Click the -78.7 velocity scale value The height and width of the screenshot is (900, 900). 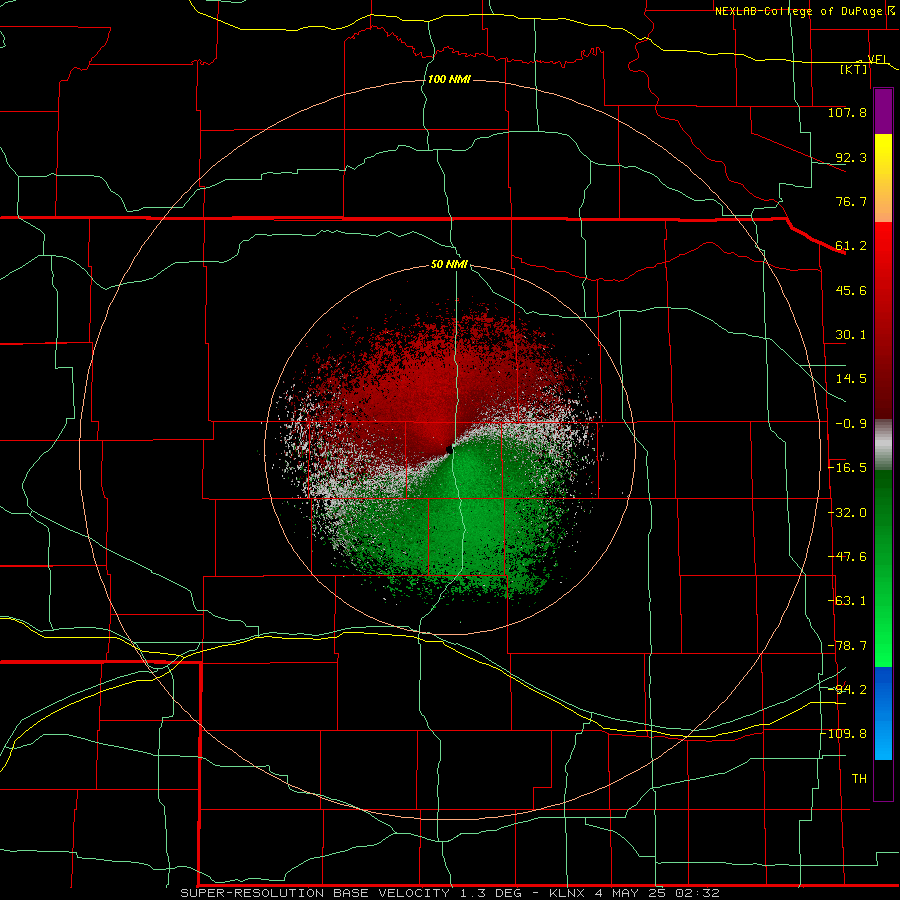click(x=847, y=646)
